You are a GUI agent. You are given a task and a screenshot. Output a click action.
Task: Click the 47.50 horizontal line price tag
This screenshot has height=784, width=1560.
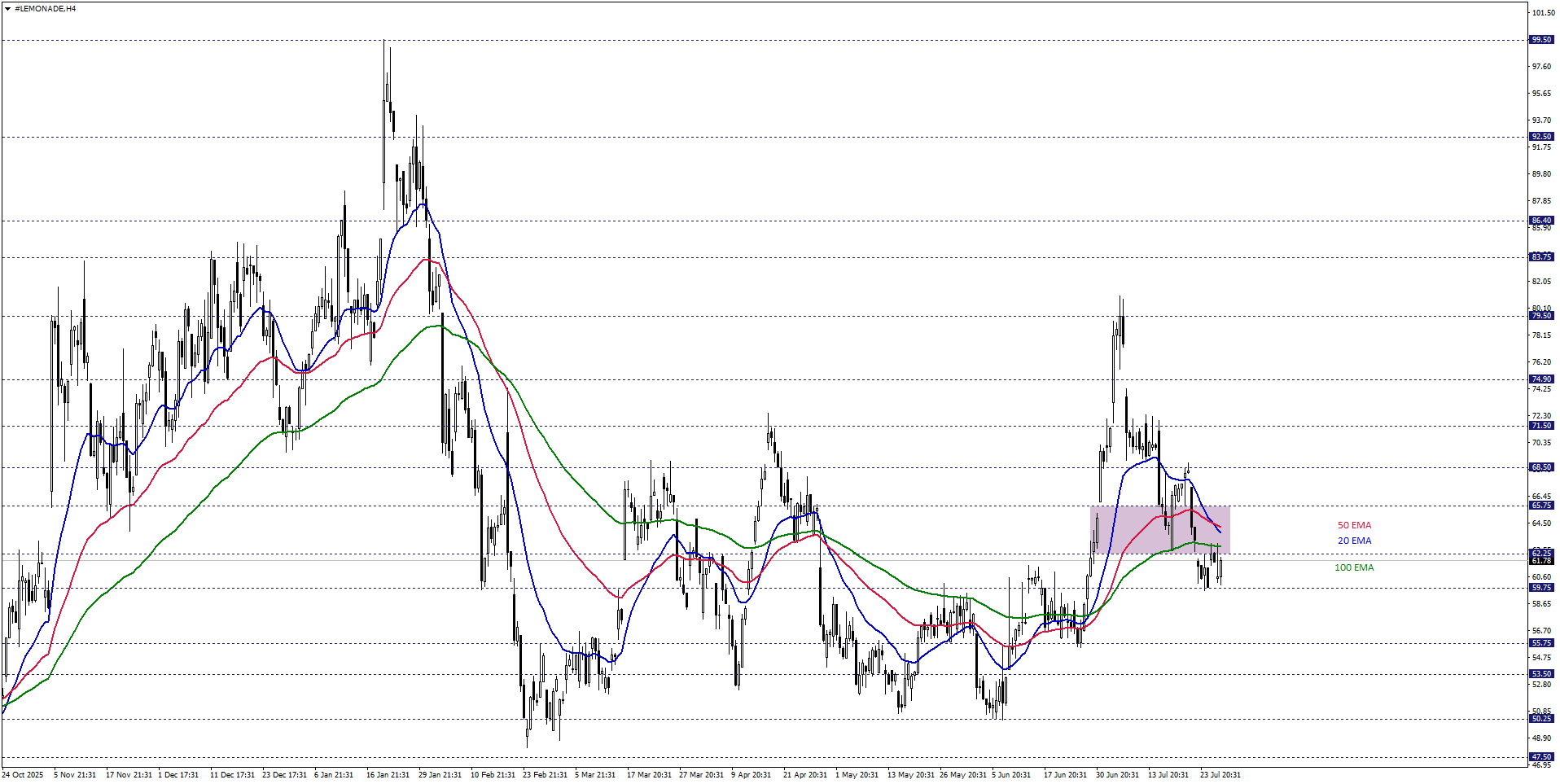(x=1541, y=757)
